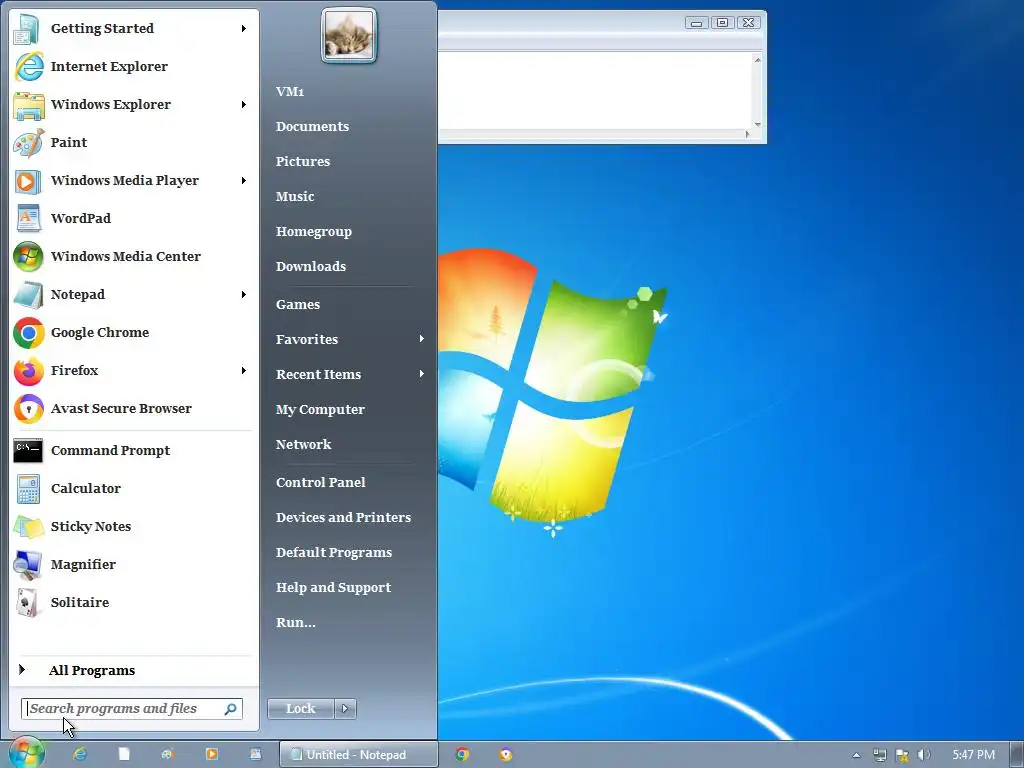Screen dimensions: 1024x768
Task: Click Notepad horizontal scrollbar right arrow
Action: (747, 135)
